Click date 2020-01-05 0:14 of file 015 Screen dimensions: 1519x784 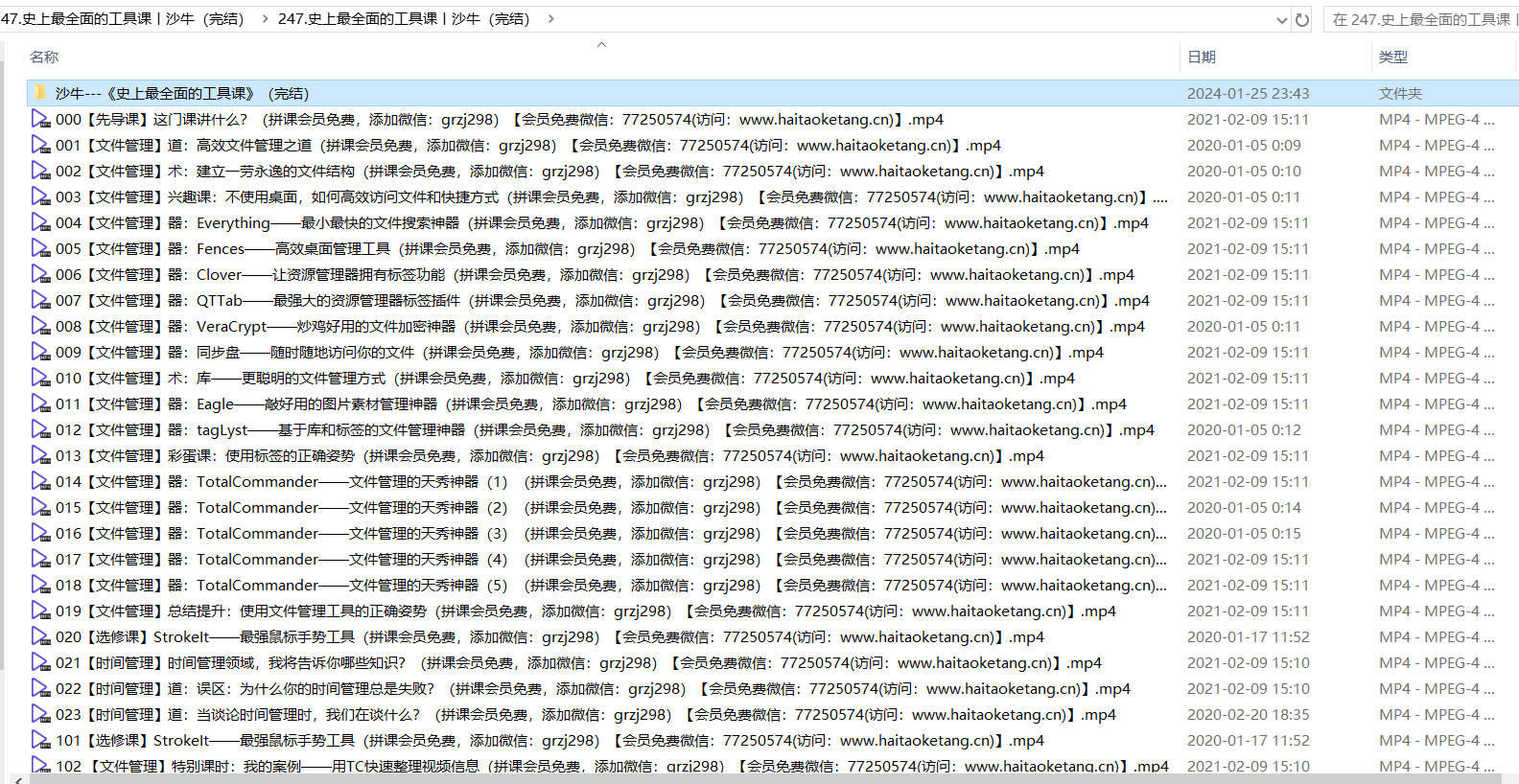click(x=1244, y=507)
